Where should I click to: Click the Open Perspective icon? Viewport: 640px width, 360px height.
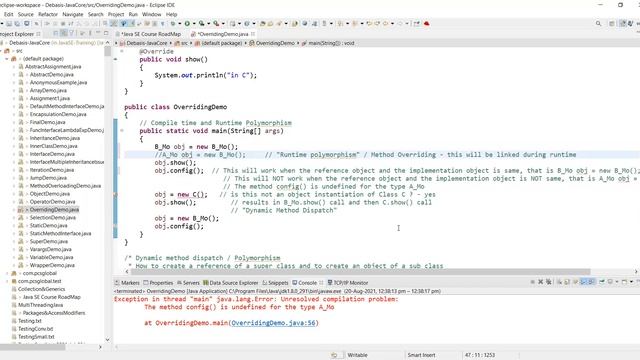[611, 24]
